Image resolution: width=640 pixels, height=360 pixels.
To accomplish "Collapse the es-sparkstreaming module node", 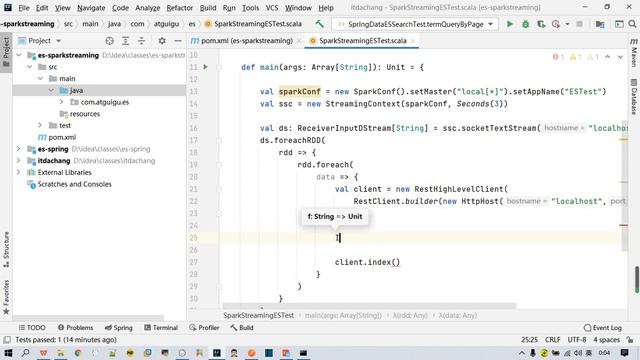I will (19, 55).
